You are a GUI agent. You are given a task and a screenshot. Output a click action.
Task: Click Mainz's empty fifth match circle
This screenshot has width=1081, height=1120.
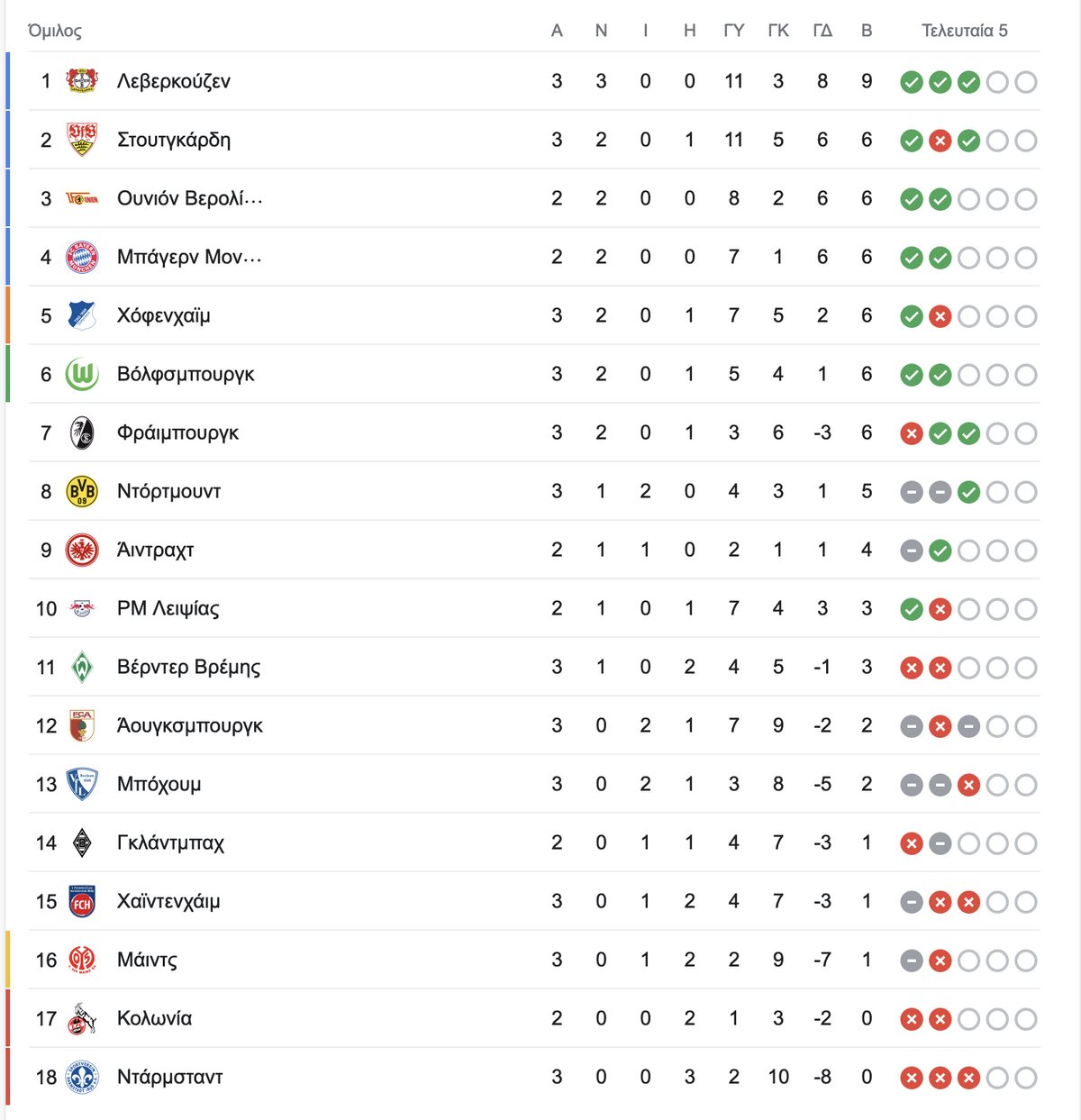click(x=1026, y=961)
